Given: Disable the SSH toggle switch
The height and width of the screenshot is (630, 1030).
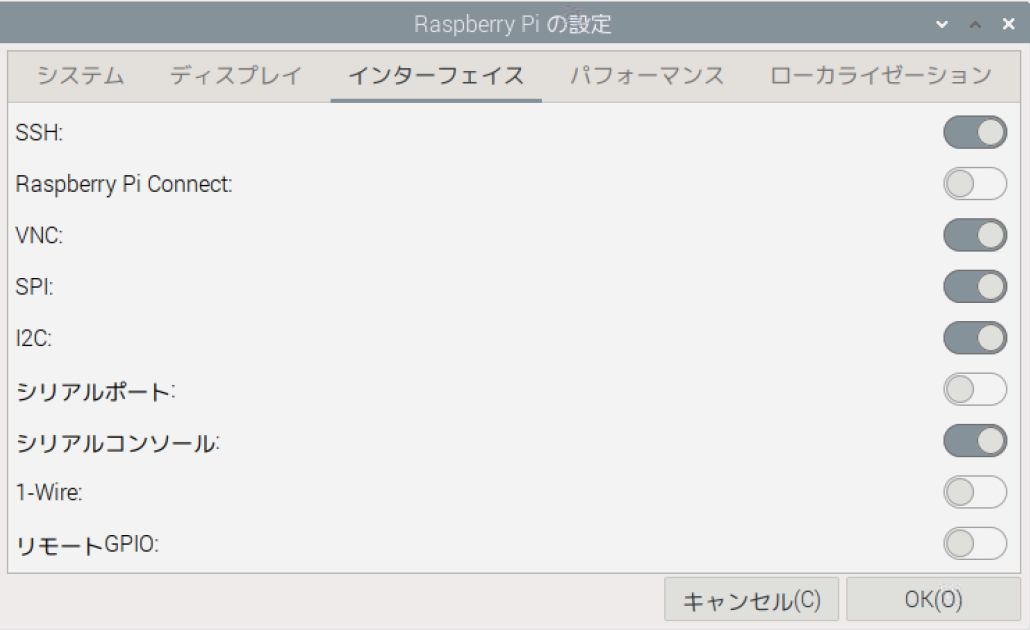Looking at the screenshot, I should [974, 132].
